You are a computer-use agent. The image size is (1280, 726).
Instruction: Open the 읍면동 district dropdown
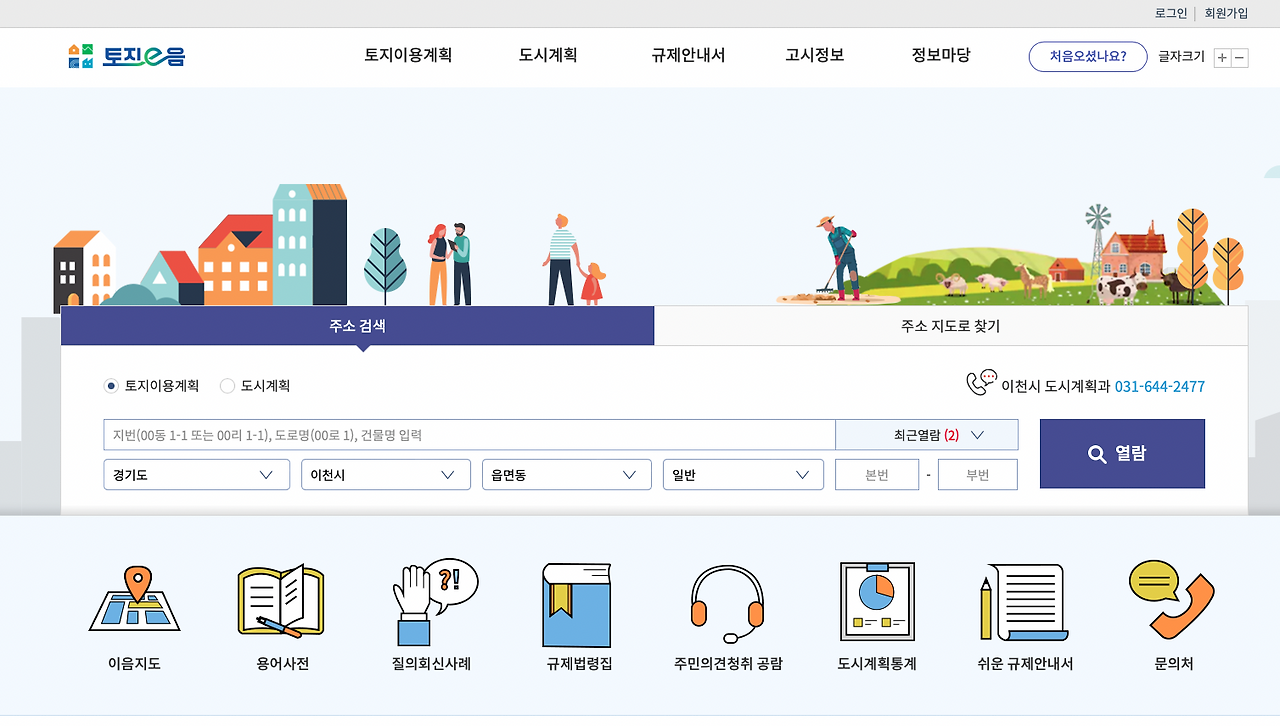tap(566, 474)
